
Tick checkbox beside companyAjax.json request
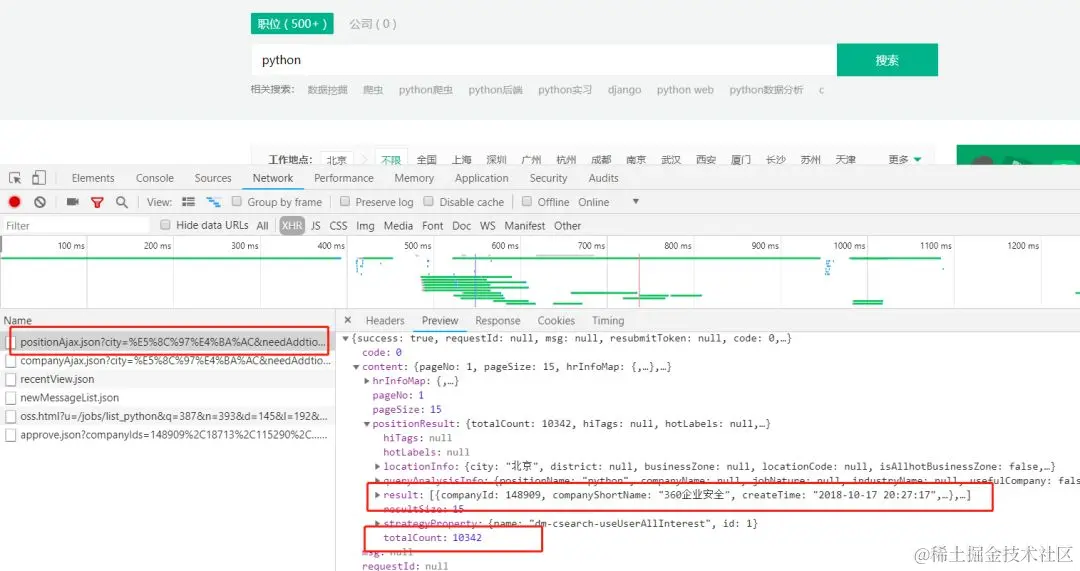tap(10, 361)
